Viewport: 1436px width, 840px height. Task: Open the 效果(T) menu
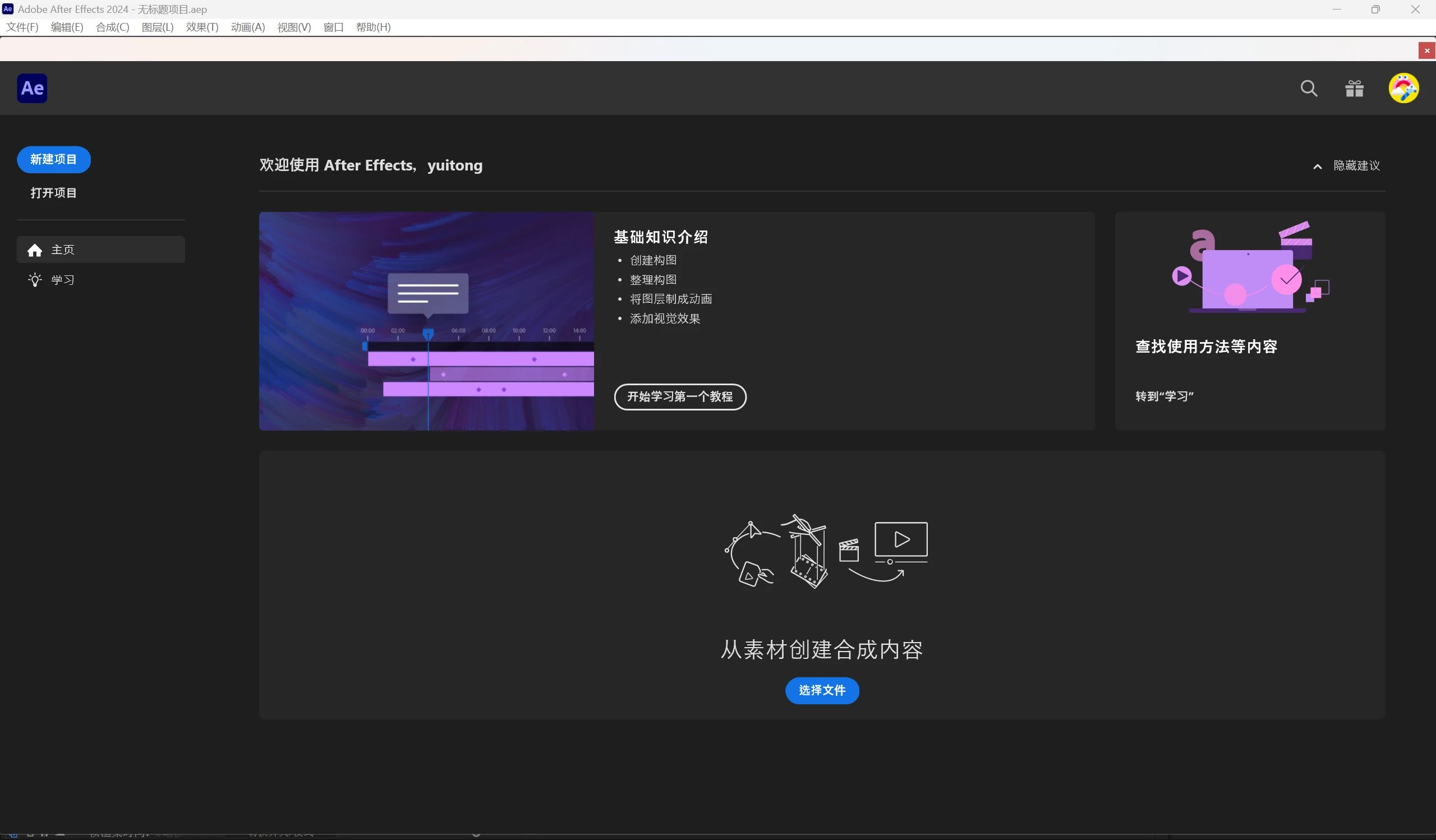click(202, 27)
